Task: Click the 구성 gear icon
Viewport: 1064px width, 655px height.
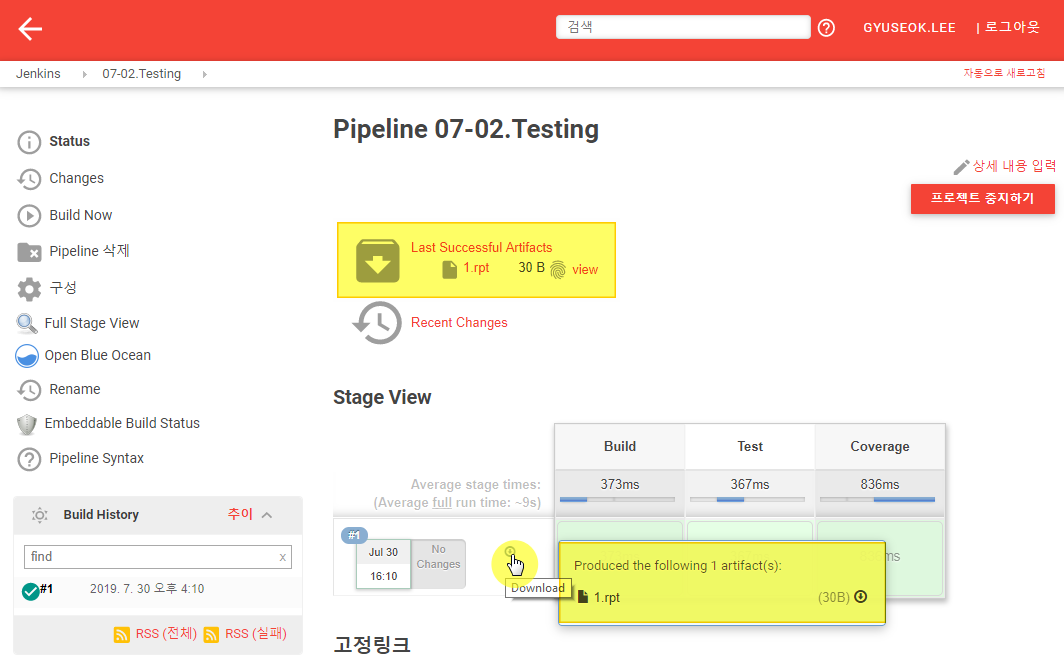Action: click(30, 288)
